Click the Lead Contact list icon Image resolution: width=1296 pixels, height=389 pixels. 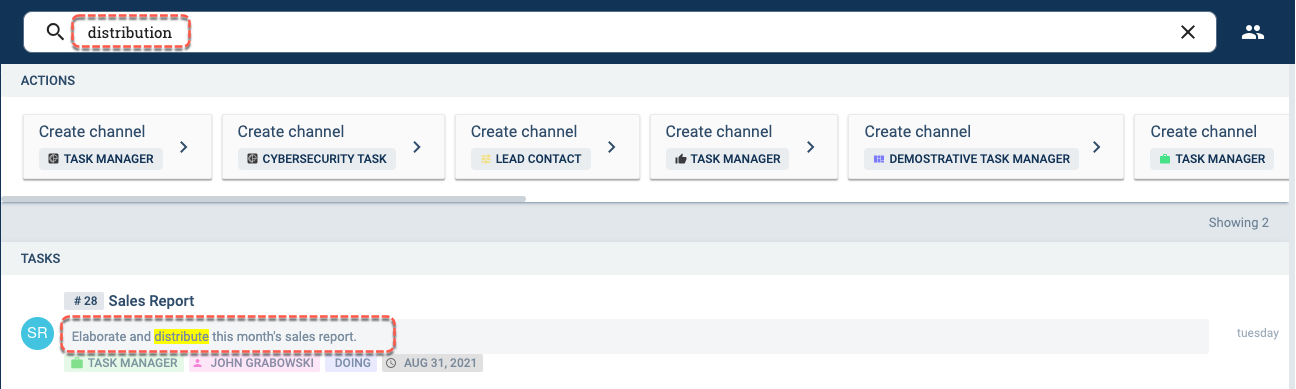click(486, 158)
